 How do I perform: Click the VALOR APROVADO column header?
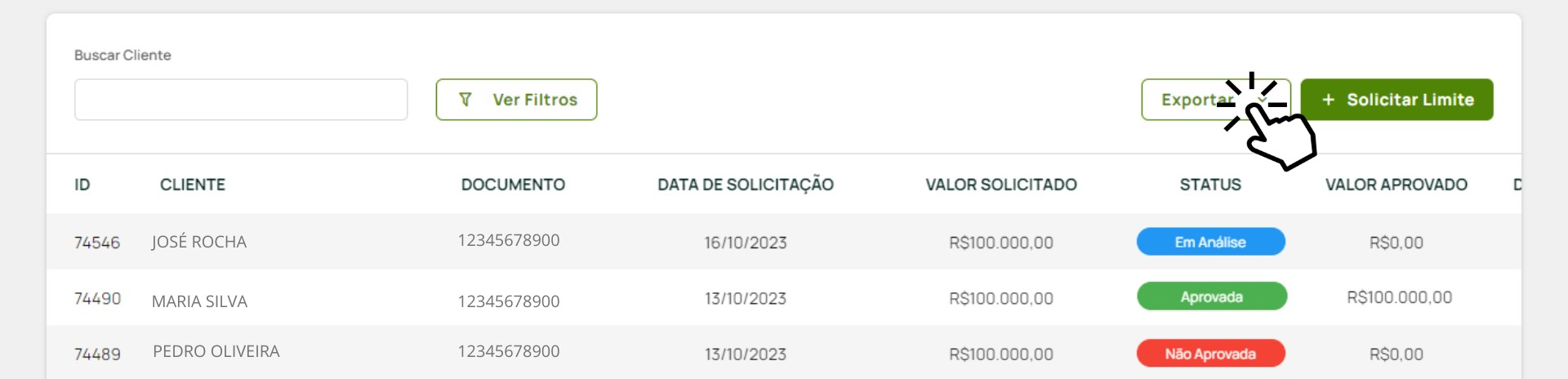[1396, 185]
